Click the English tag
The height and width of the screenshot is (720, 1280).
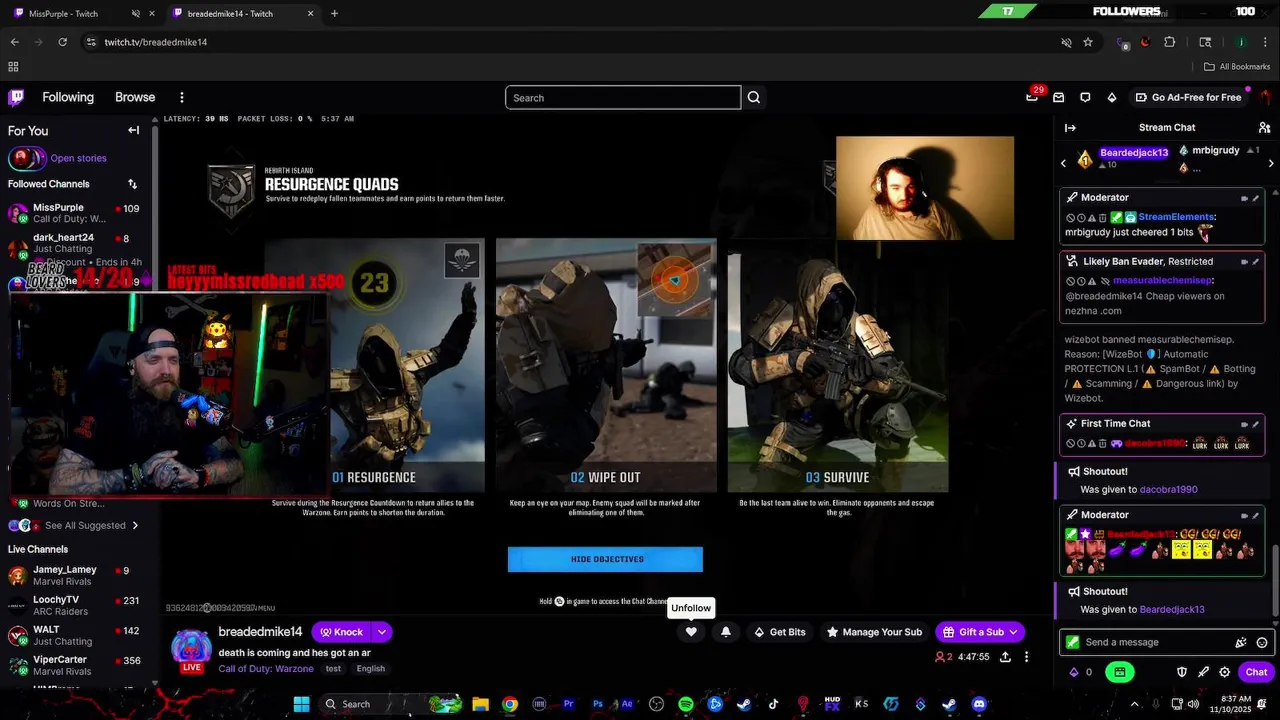click(x=370, y=668)
